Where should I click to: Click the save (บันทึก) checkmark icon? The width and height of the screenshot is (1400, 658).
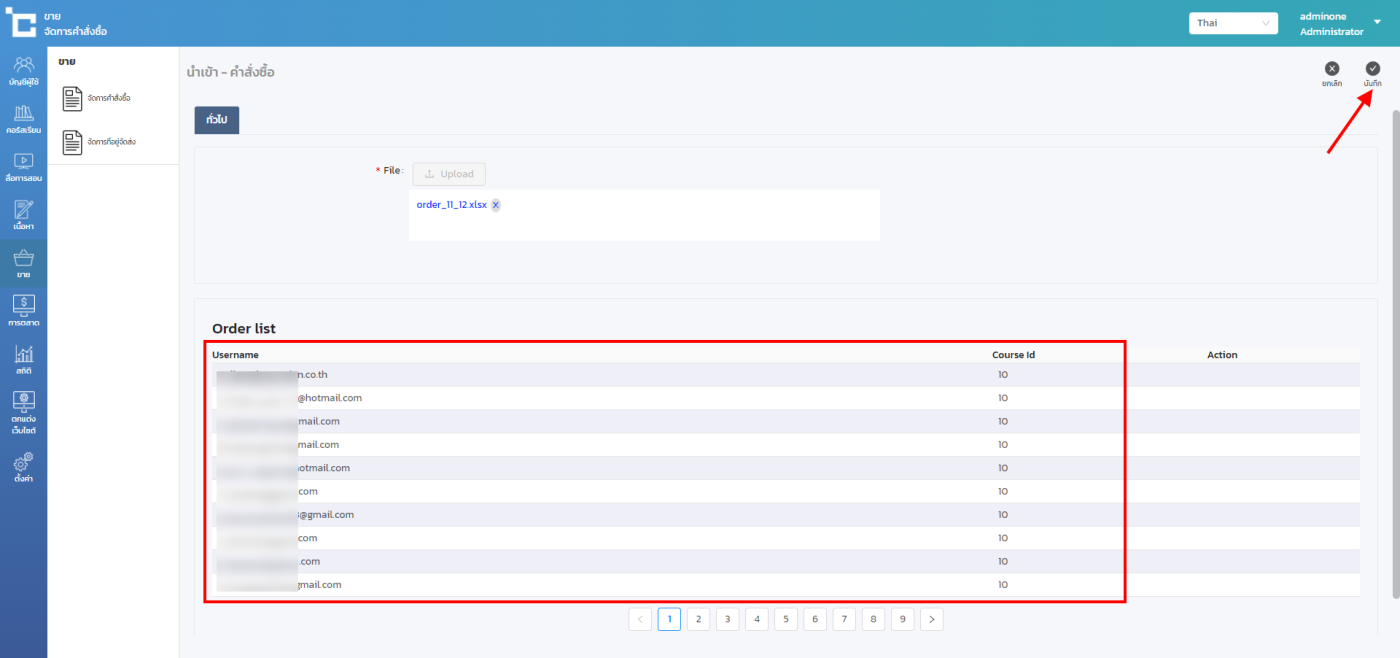click(x=1372, y=69)
